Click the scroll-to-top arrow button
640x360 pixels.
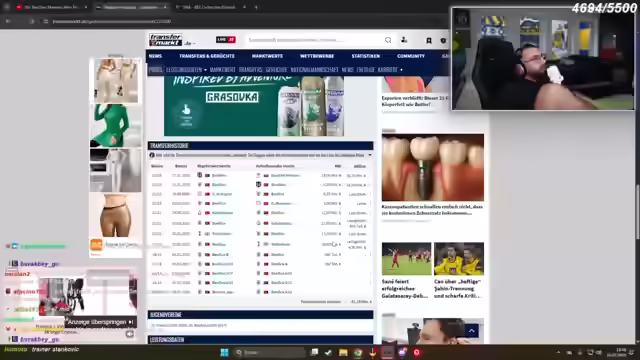[x=471, y=331]
